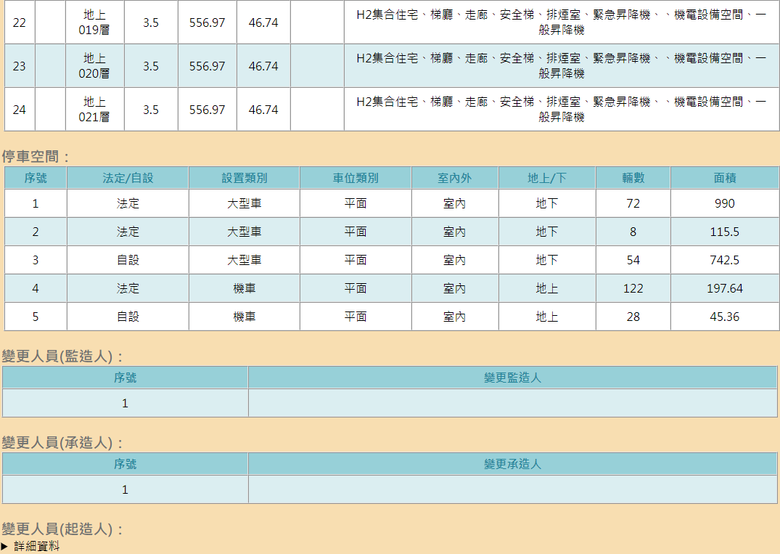Image resolution: width=780 pixels, height=554 pixels.
Task: Click the 停車空間 section heading
Action: click(35, 157)
